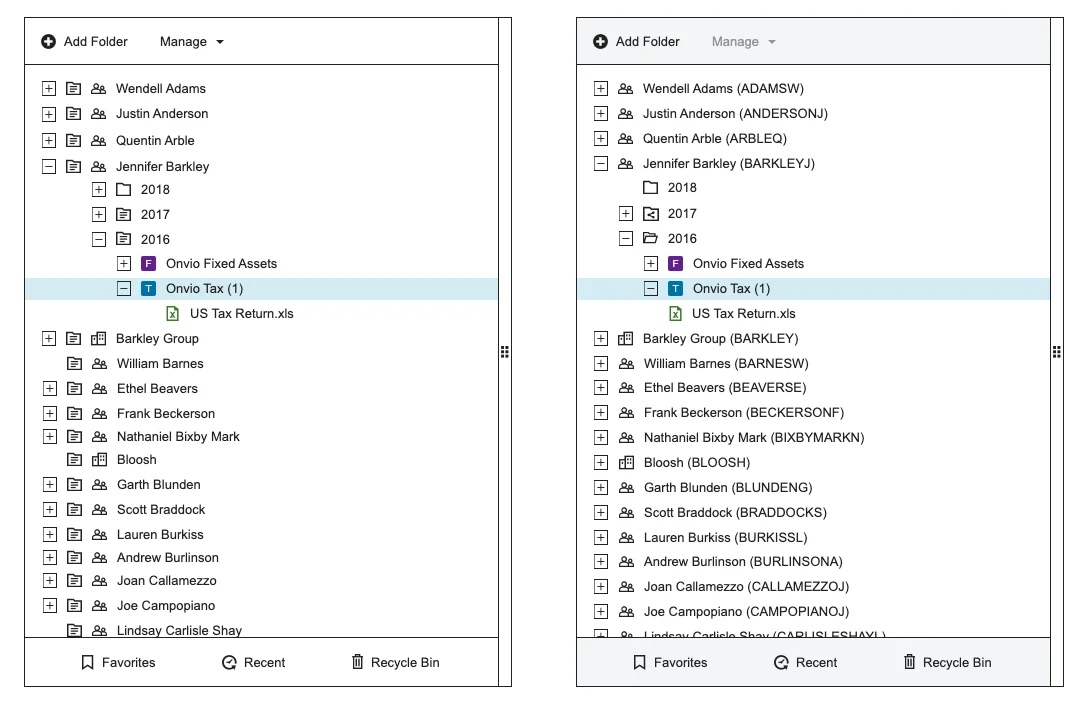
Task: Click the Bloosh (BLOOSH) building icon
Action: [x=626, y=462]
